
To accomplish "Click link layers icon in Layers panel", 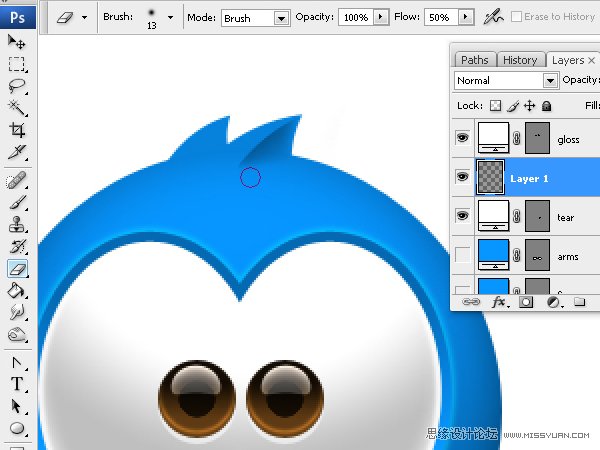I will [x=471, y=302].
